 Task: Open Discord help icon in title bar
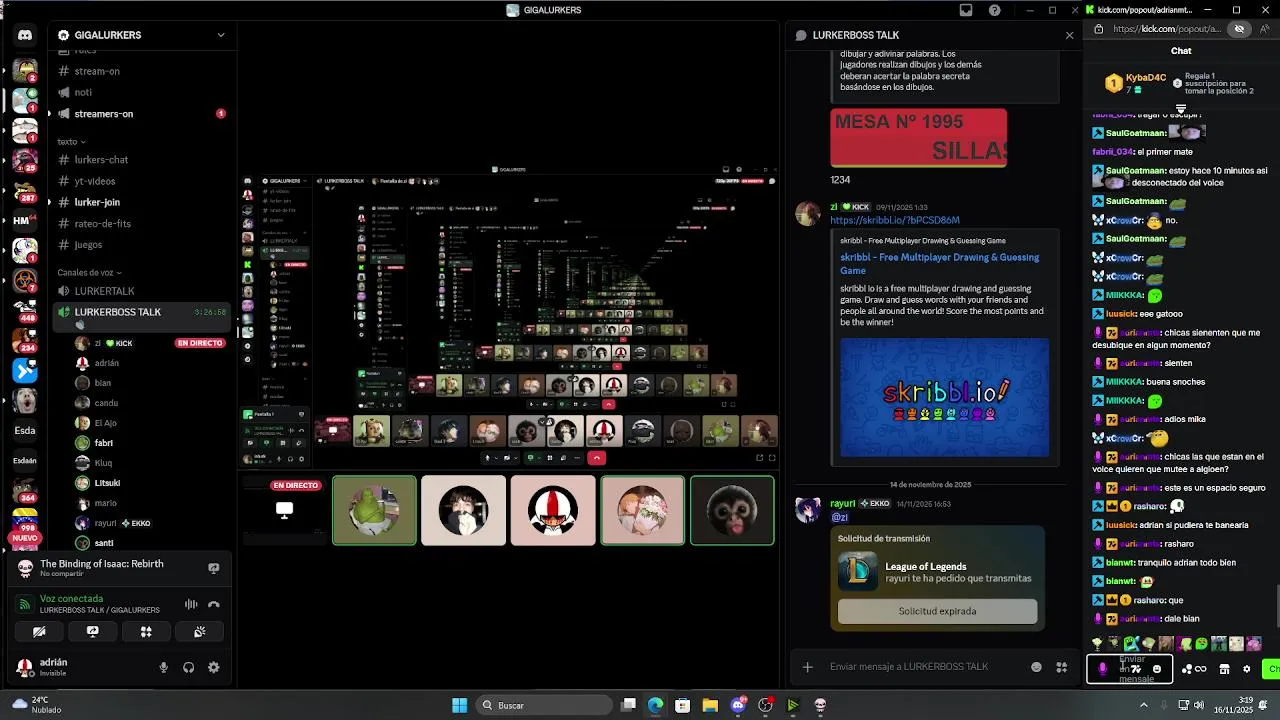coord(994,10)
